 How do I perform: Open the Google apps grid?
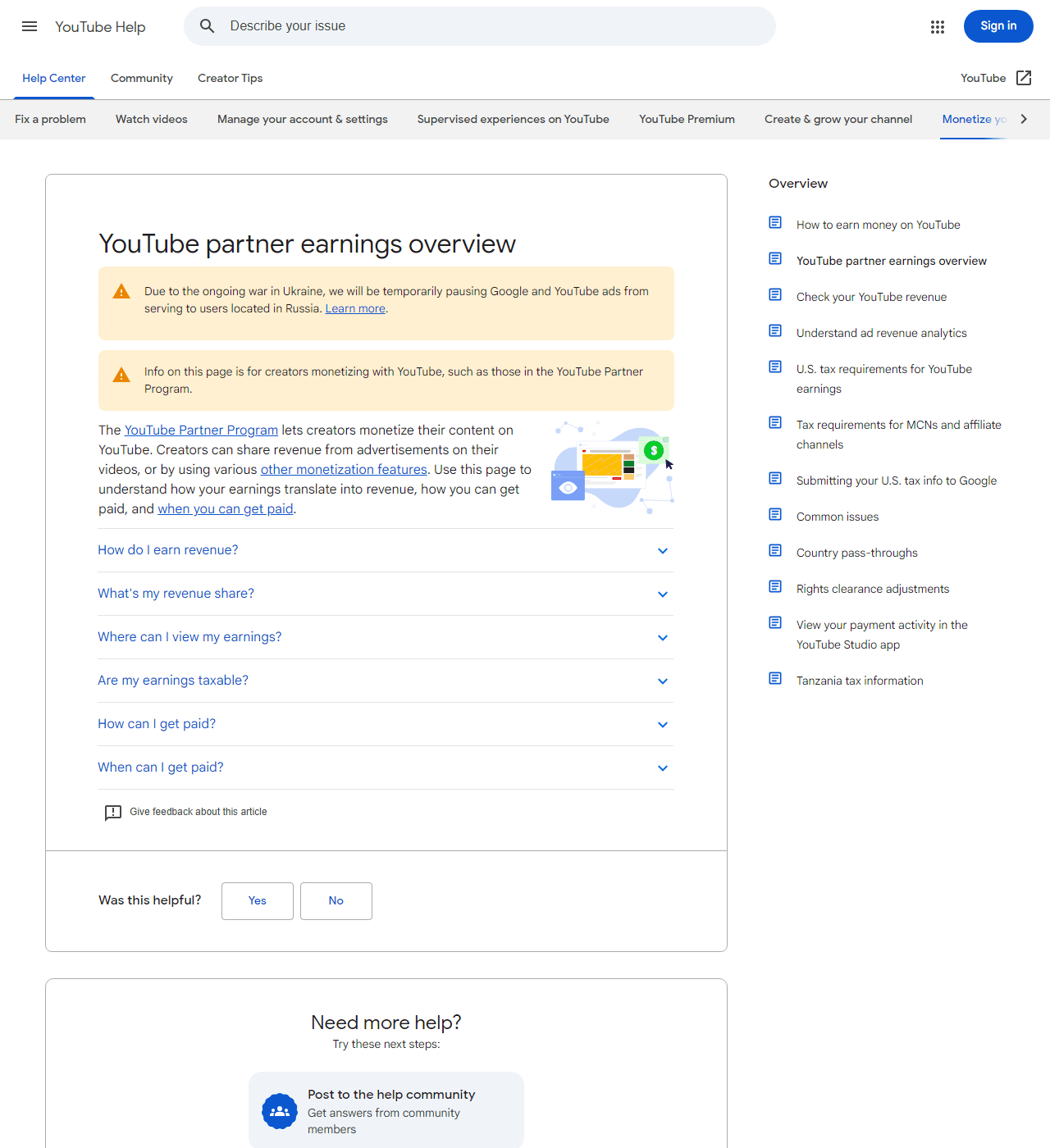pos(938,27)
